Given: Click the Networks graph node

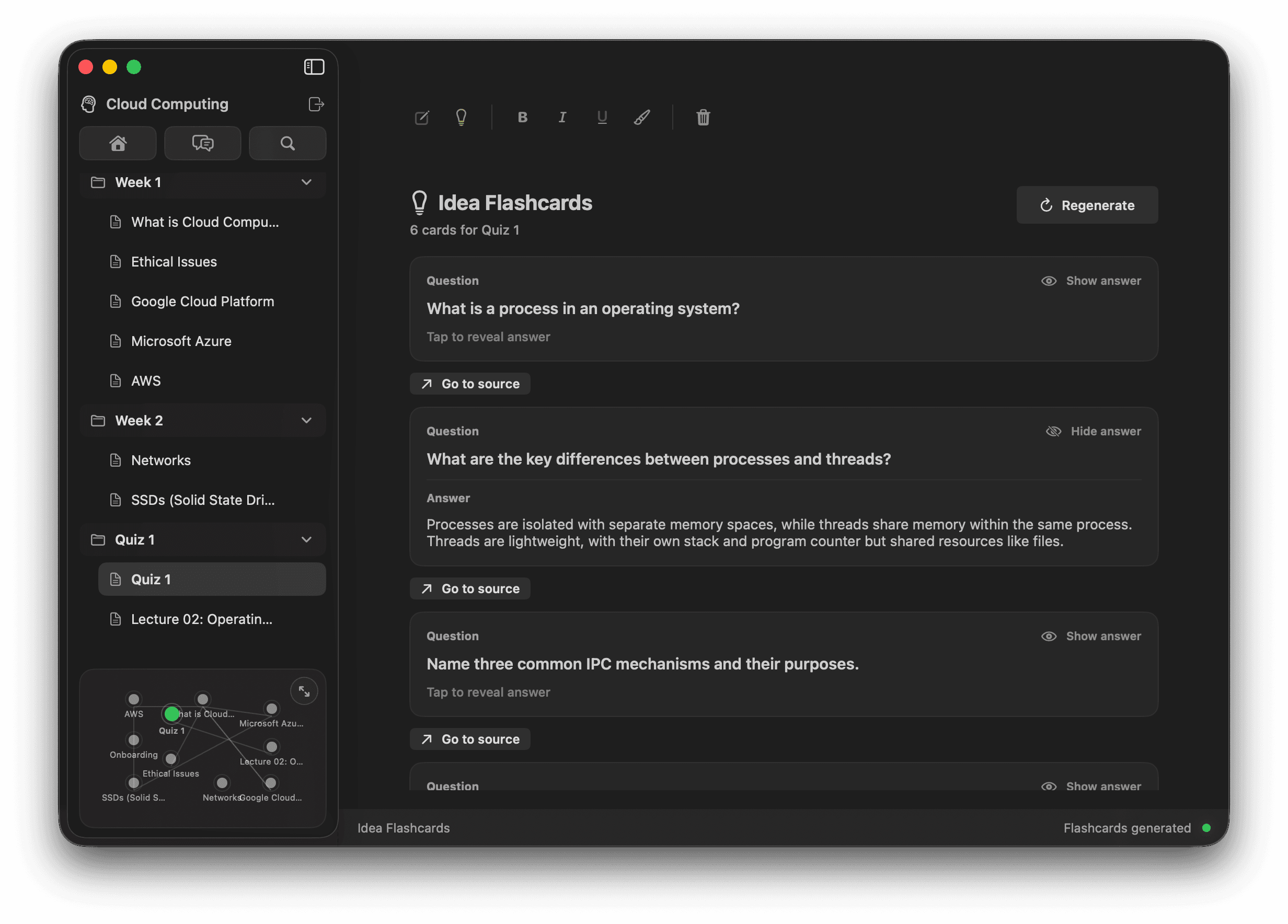Looking at the screenshot, I should click(x=222, y=783).
